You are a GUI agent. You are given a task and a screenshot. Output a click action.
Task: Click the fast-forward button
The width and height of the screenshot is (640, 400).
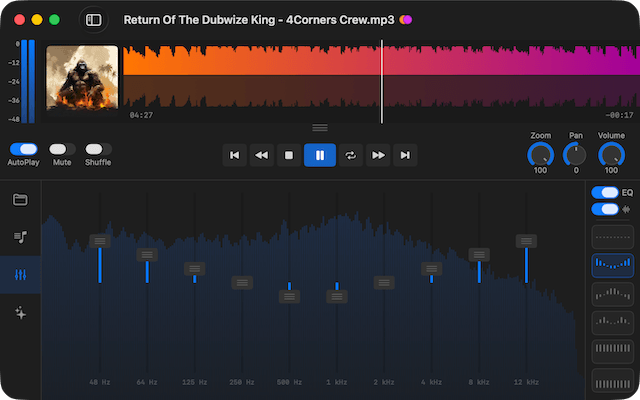(x=378, y=155)
